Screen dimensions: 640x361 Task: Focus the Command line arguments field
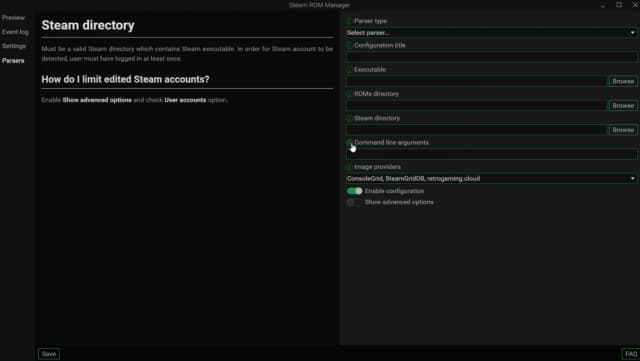pyautogui.click(x=491, y=154)
